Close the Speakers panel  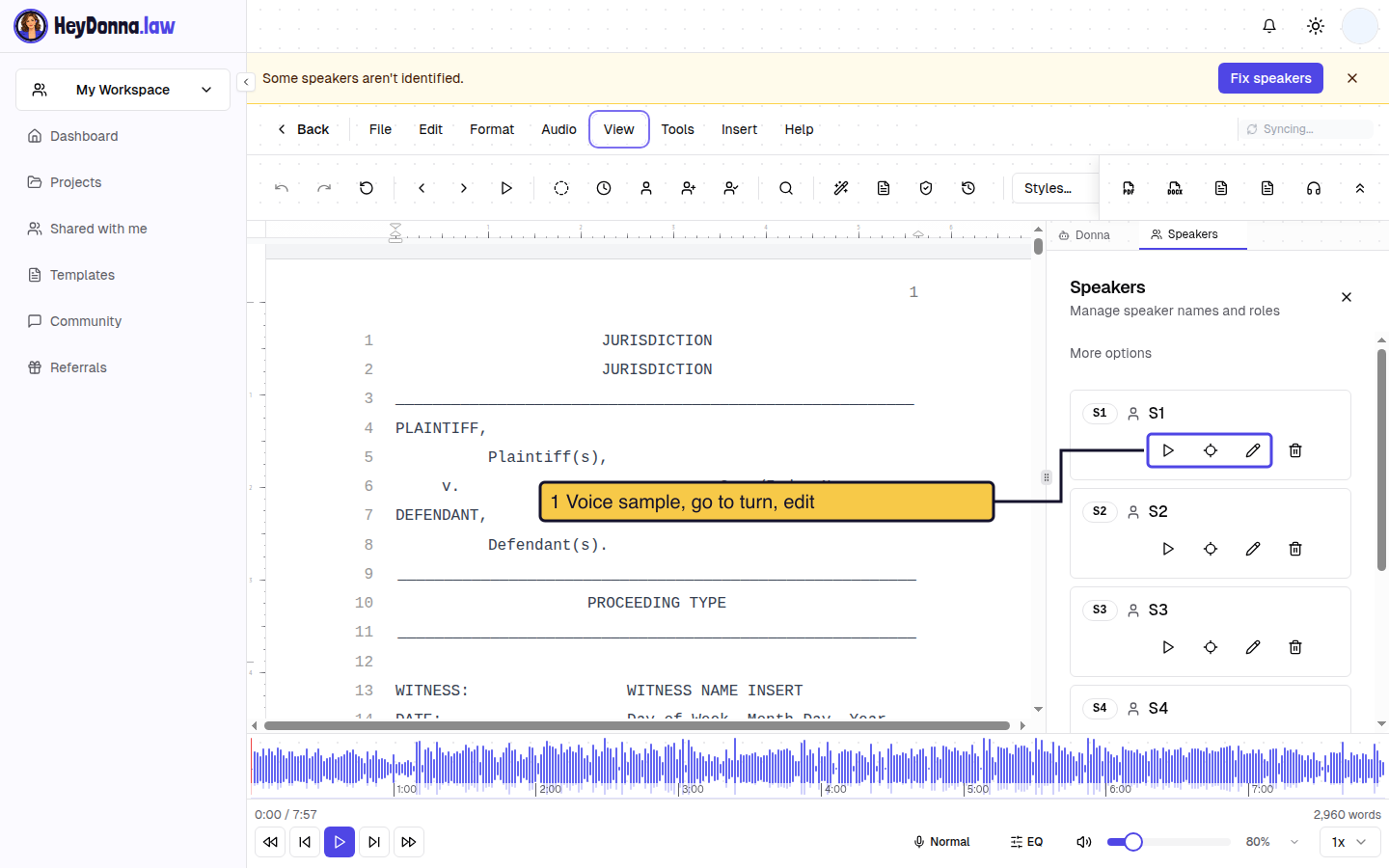tap(1347, 297)
